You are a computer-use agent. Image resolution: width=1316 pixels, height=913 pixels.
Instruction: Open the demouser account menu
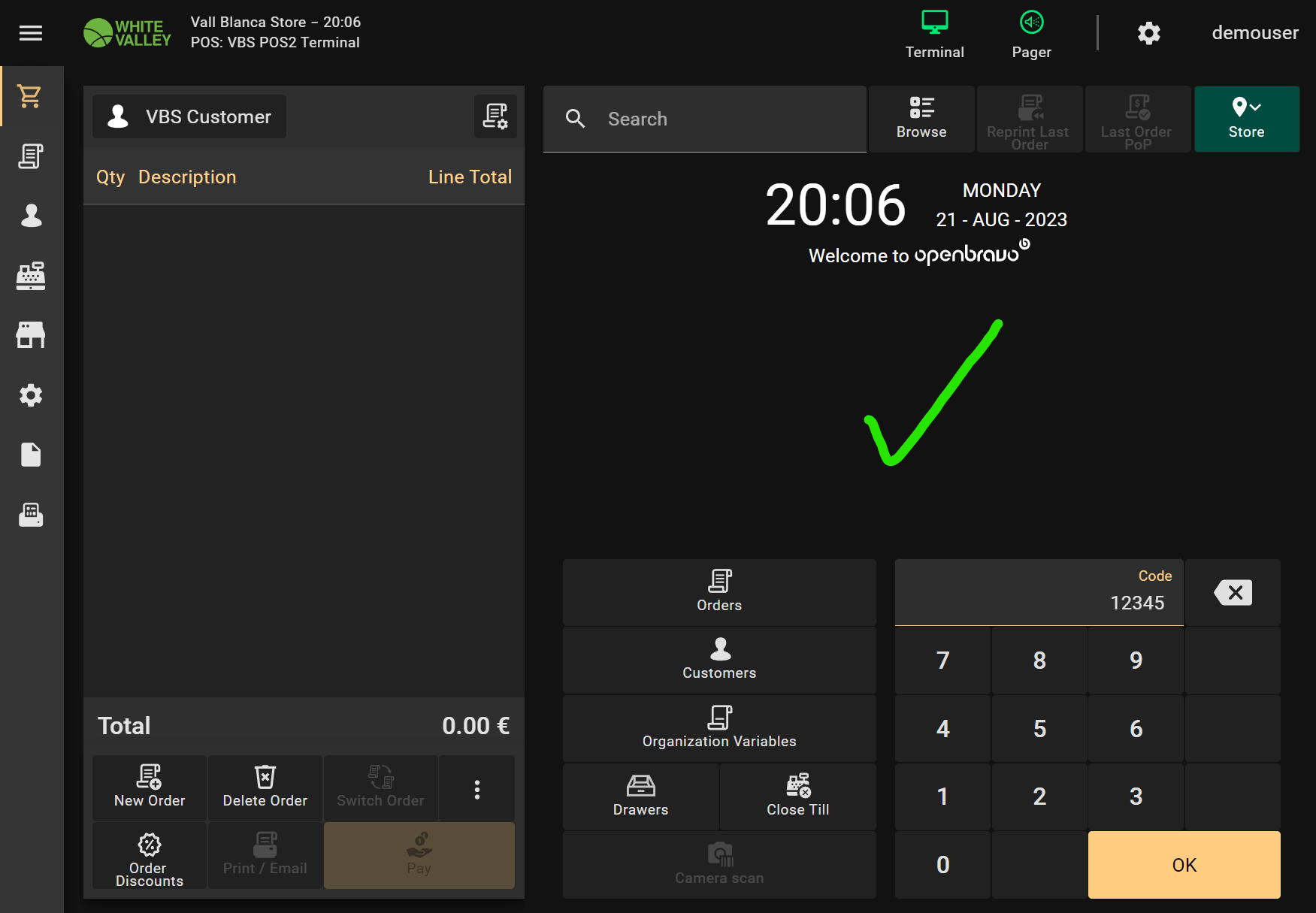point(1254,33)
